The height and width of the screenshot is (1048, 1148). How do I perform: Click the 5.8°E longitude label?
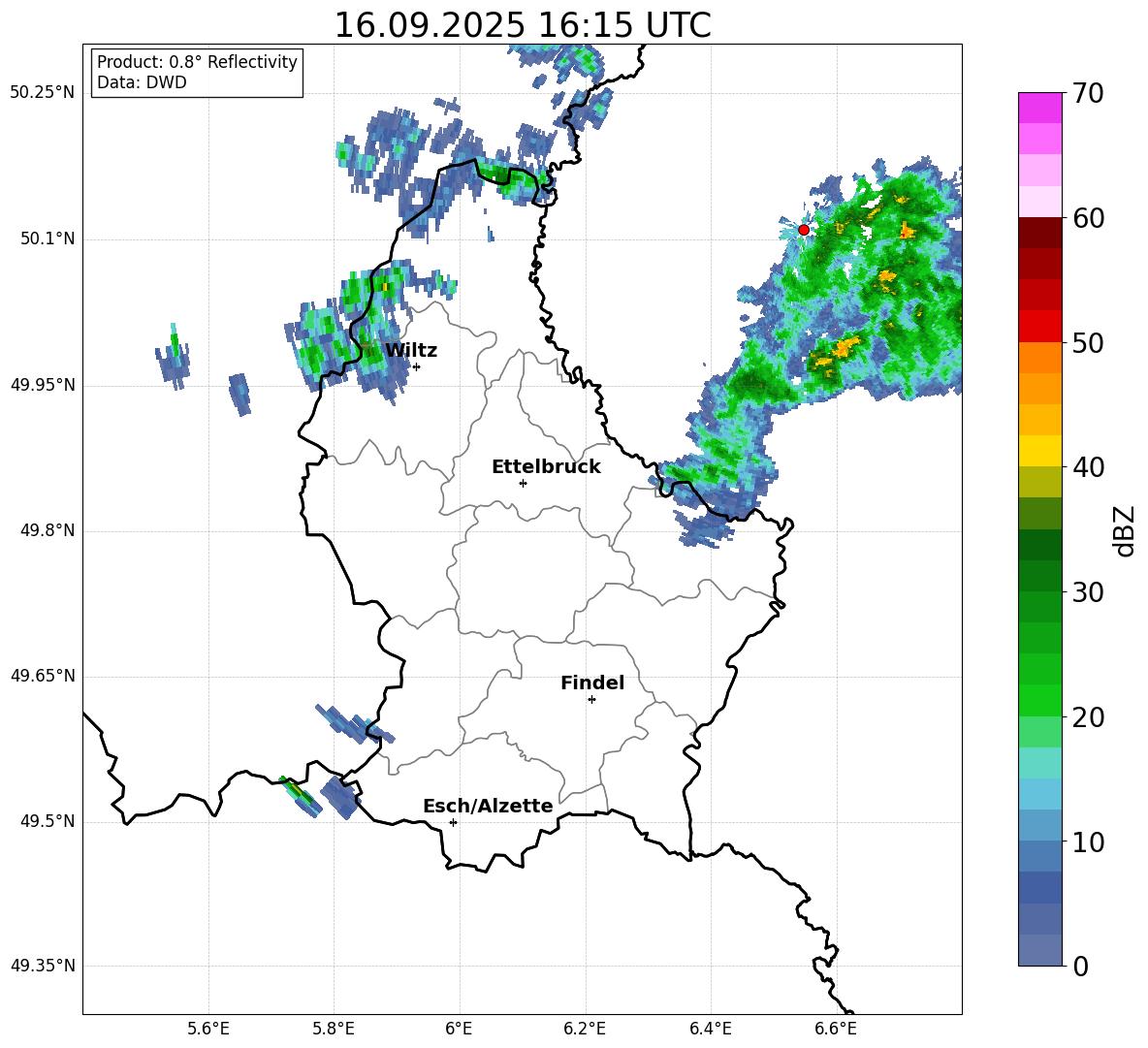pyautogui.click(x=334, y=1029)
